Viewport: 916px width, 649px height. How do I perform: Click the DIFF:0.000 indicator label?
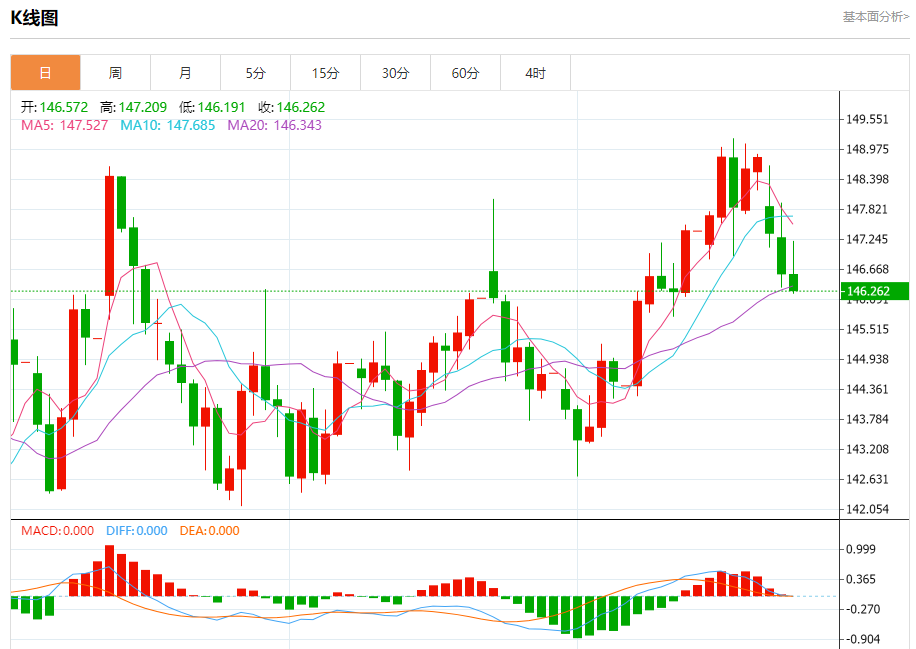pyautogui.click(x=137, y=531)
